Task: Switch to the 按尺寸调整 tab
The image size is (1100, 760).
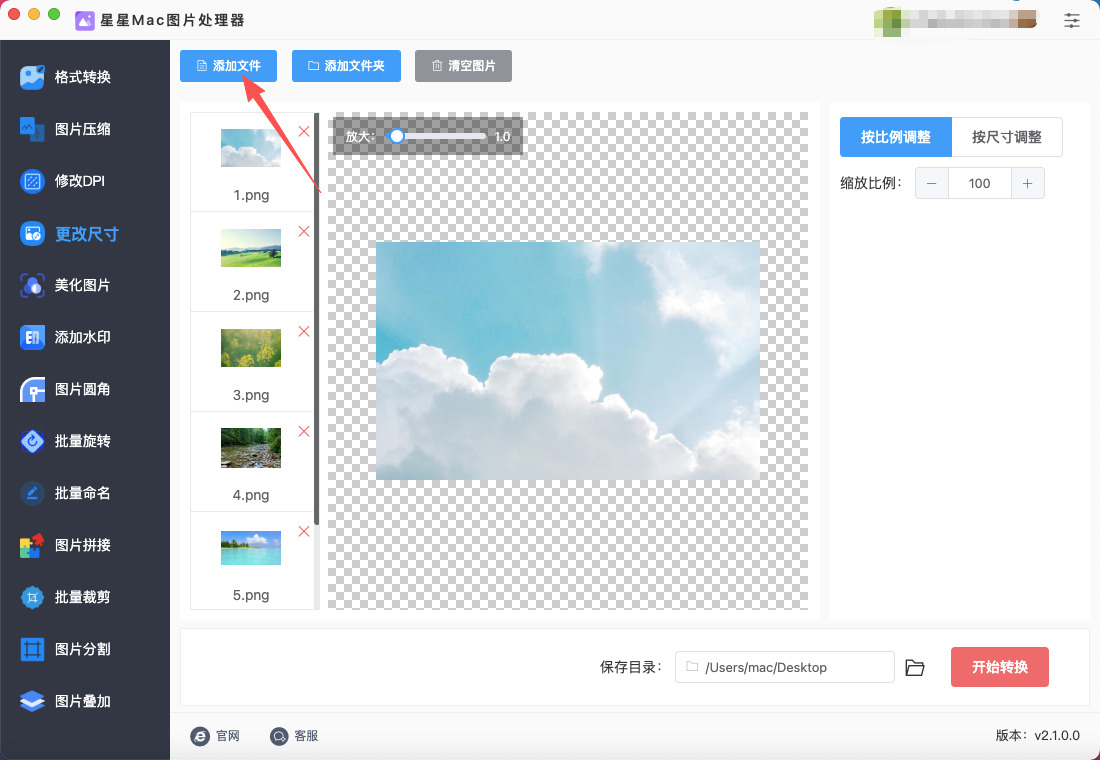Action: pyautogui.click(x=1007, y=137)
